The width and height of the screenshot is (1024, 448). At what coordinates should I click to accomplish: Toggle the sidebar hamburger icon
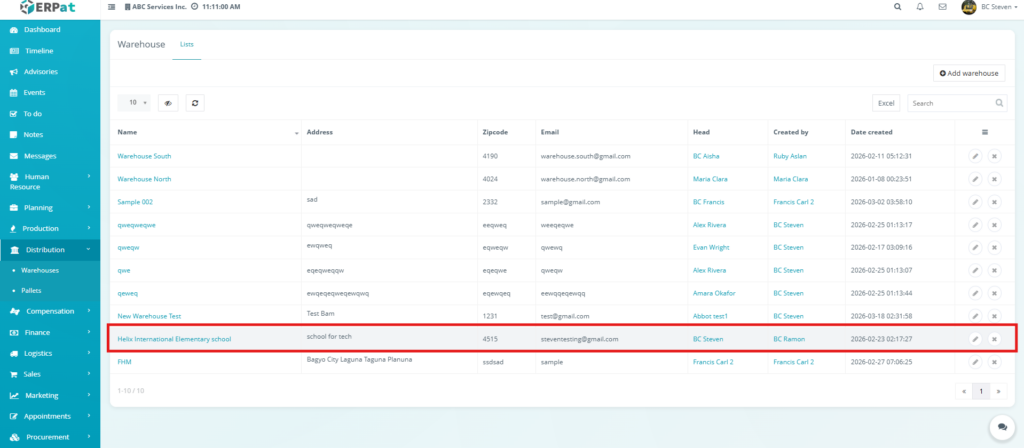[111, 7]
